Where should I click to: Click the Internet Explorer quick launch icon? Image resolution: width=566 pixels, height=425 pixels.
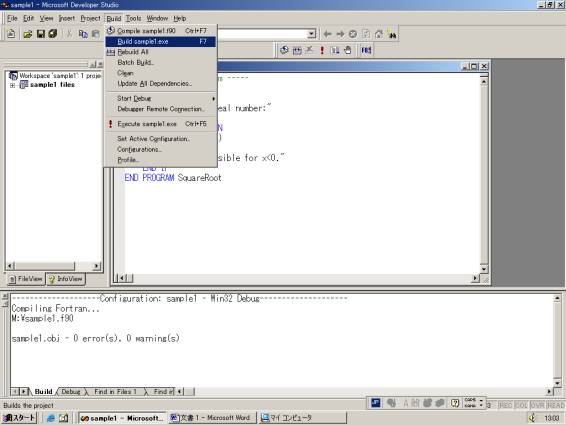[51, 418]
